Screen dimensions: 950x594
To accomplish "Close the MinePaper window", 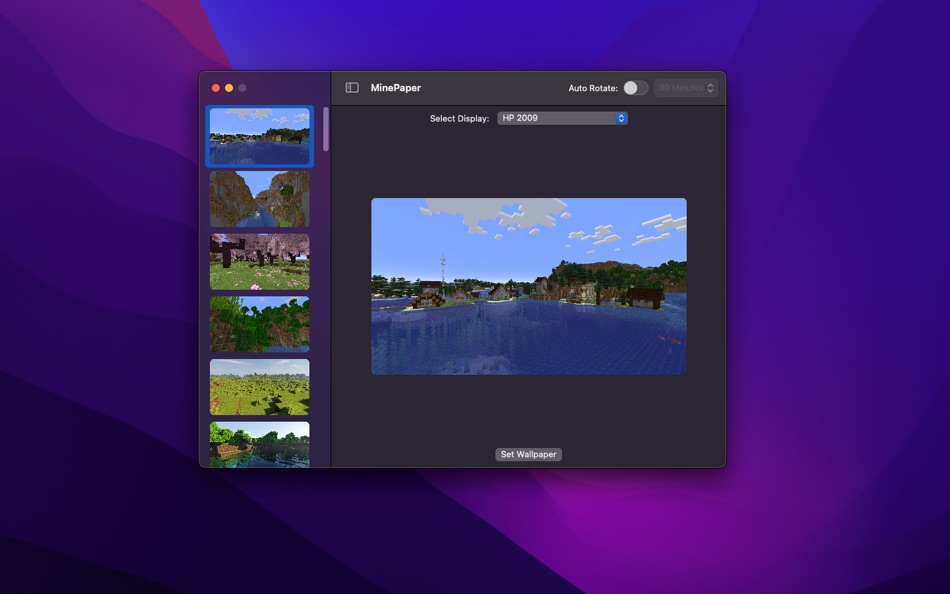I will point(216,88).
